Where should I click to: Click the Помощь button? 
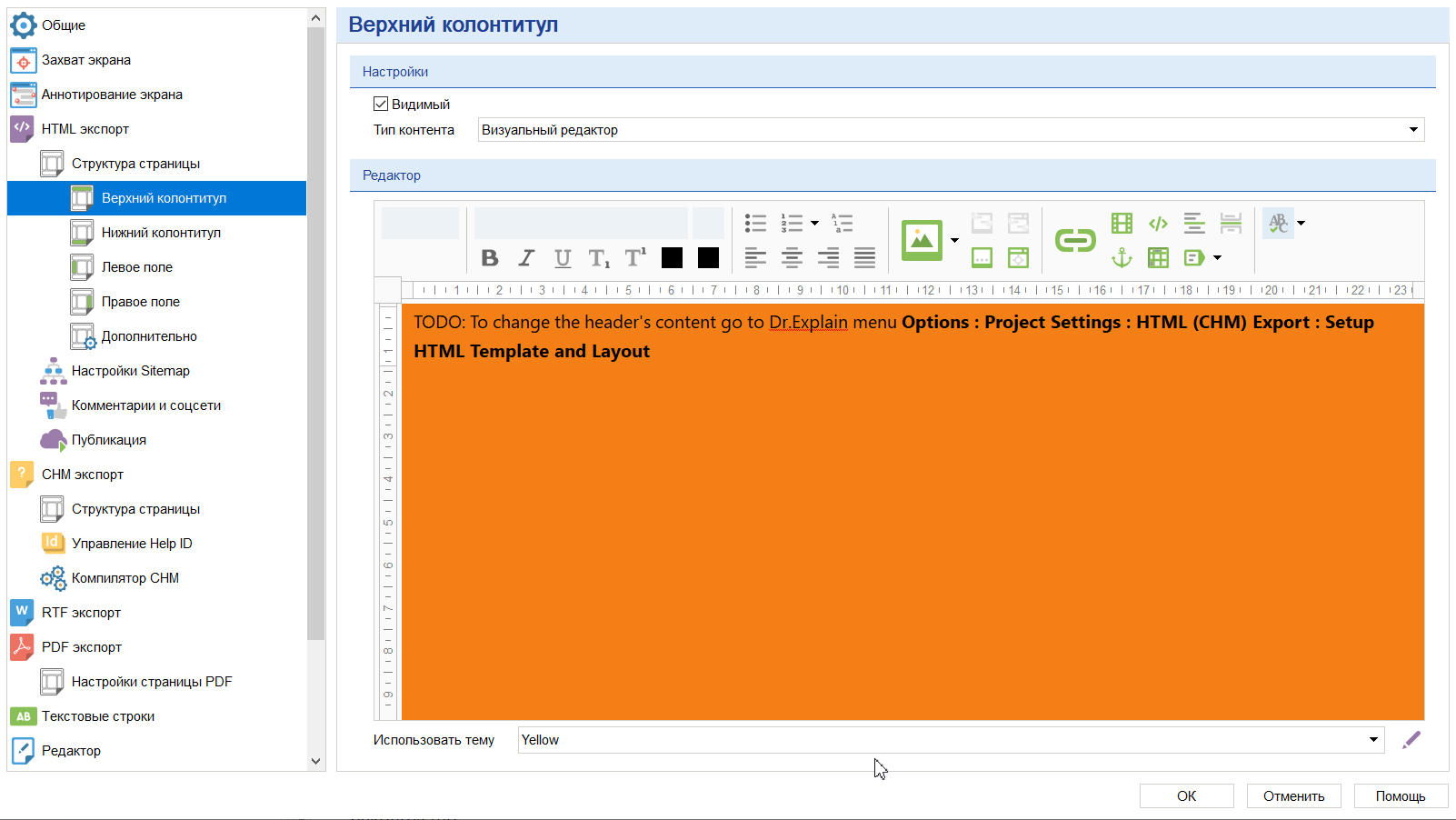[x=1401, y=796]
